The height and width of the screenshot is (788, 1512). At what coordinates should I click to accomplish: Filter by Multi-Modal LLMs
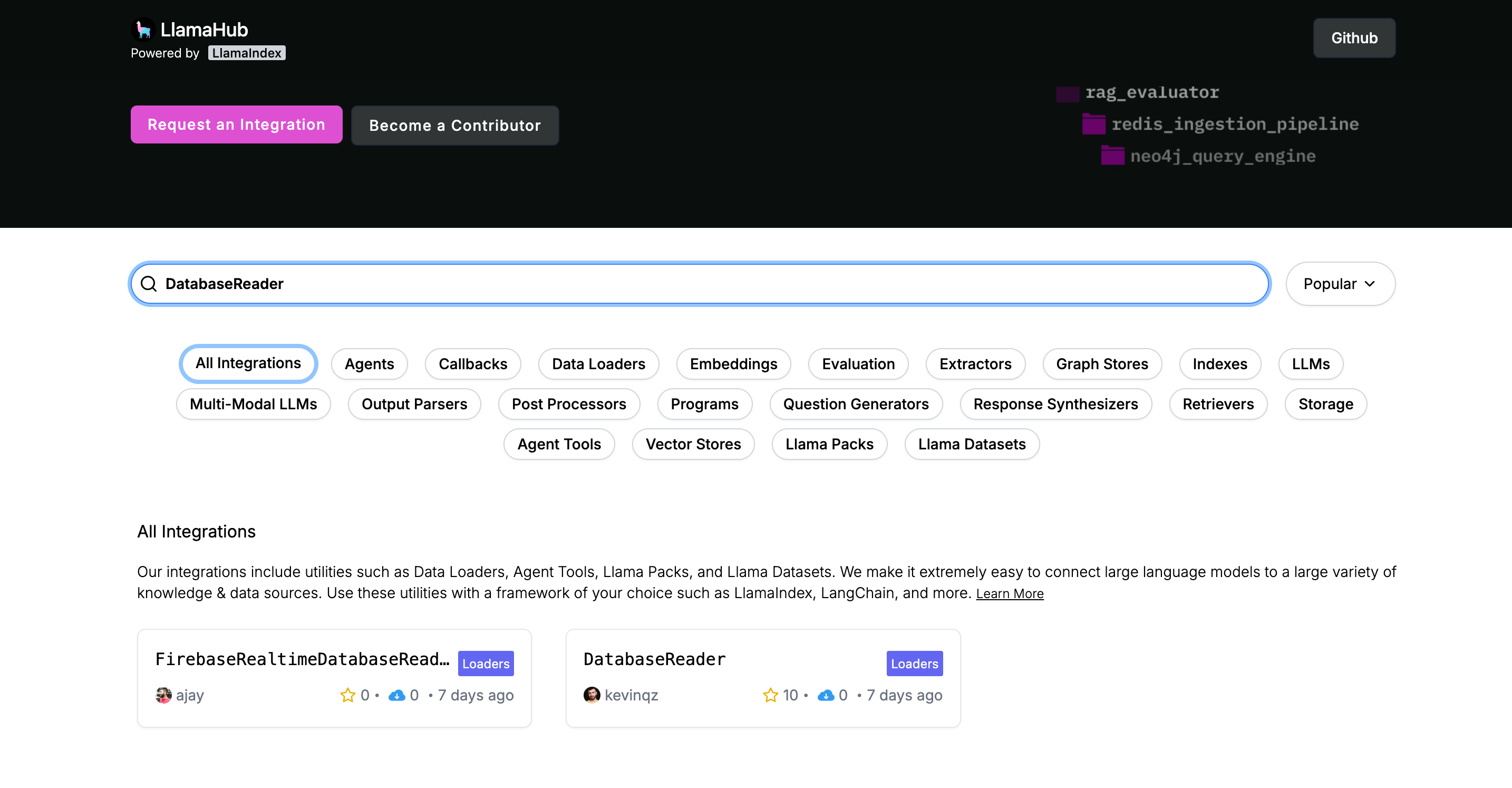pyautogui.click(x=253, y=404)
